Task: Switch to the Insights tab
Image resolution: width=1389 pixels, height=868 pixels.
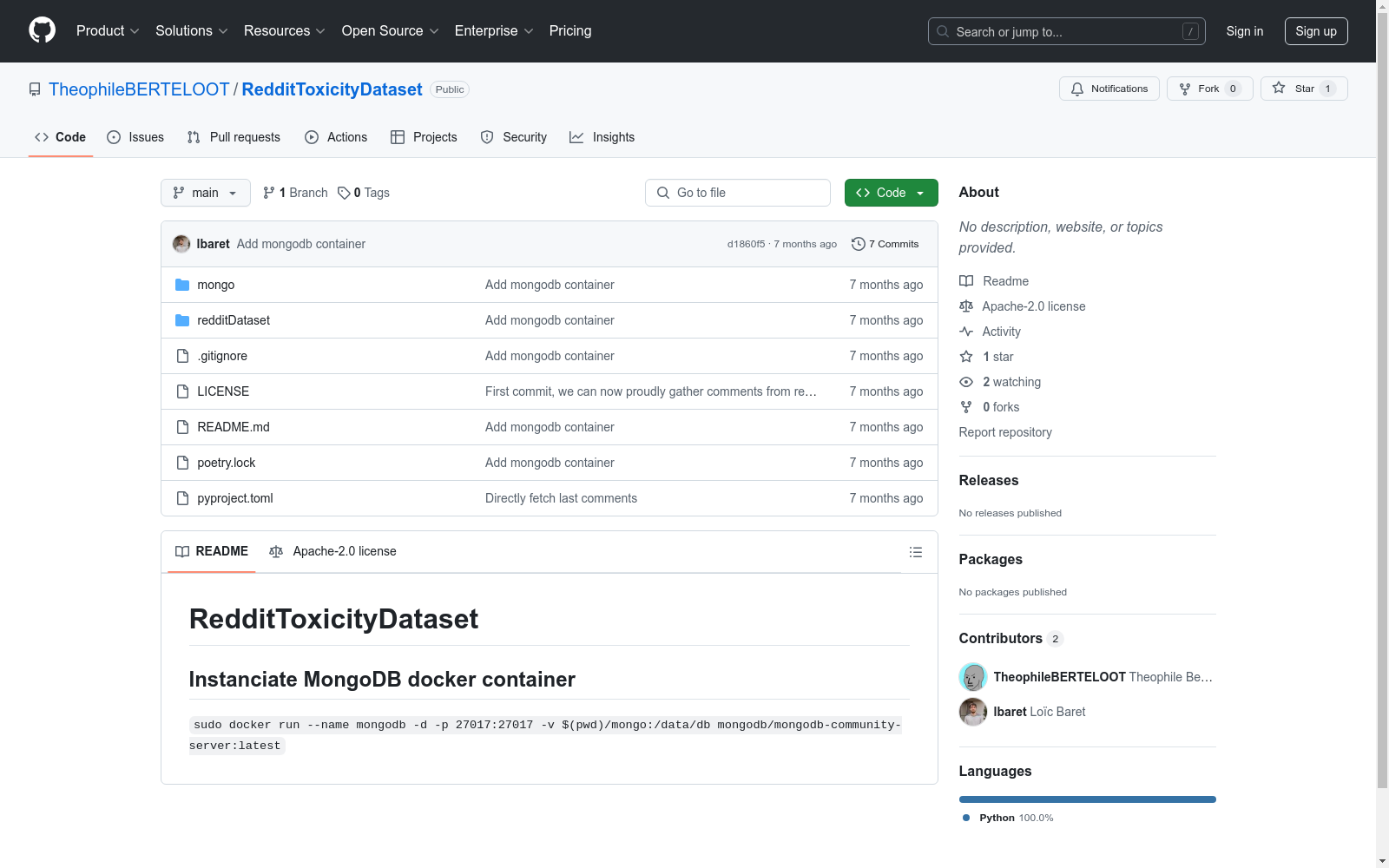Action: (x=602, y=137)
